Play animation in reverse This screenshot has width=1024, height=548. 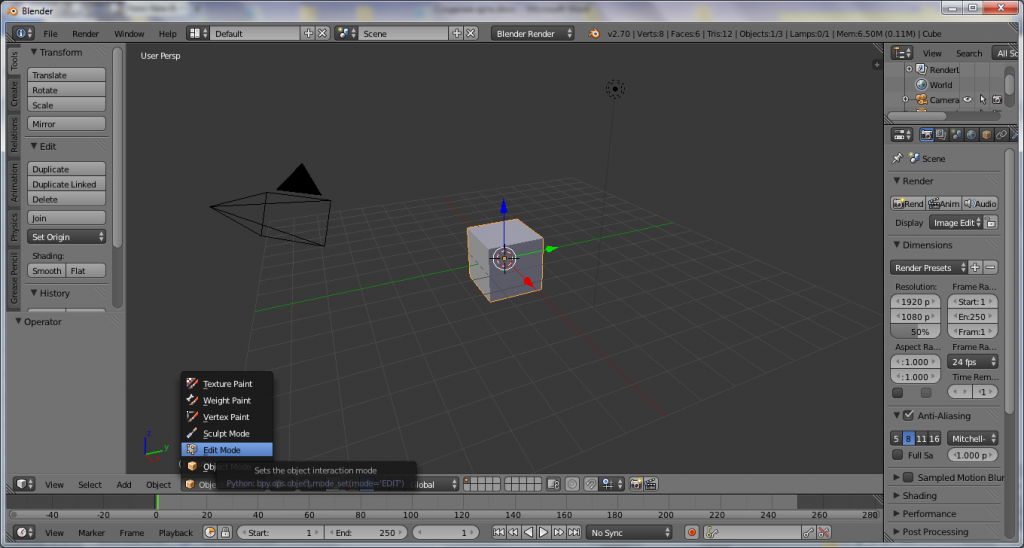pyautogui.click(x=529, y=532)
